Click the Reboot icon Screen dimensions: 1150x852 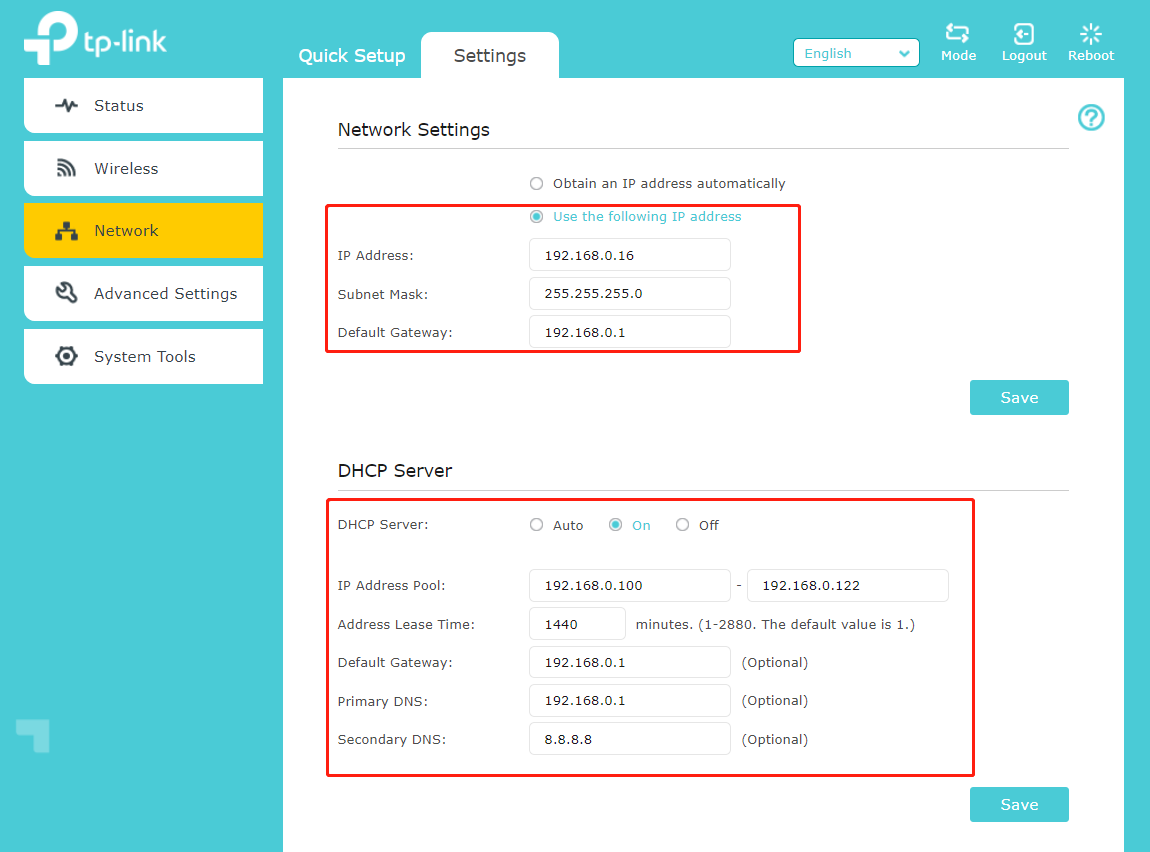[1090, 33]
